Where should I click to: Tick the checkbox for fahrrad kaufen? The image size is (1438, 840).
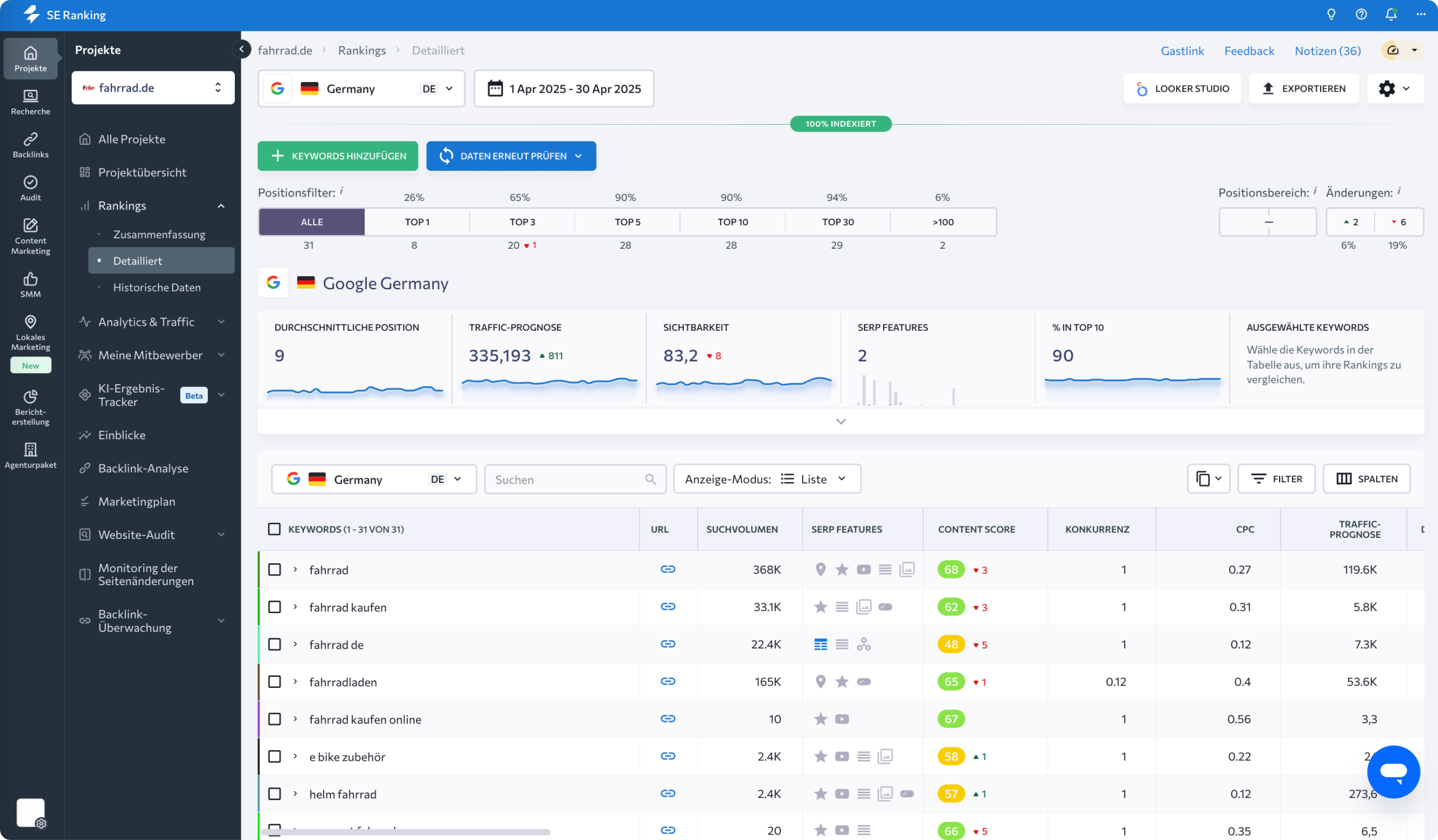pos(275,607)
